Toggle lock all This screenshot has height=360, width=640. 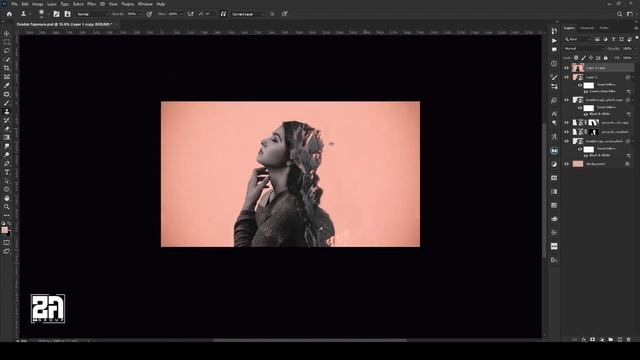(606, 58)
